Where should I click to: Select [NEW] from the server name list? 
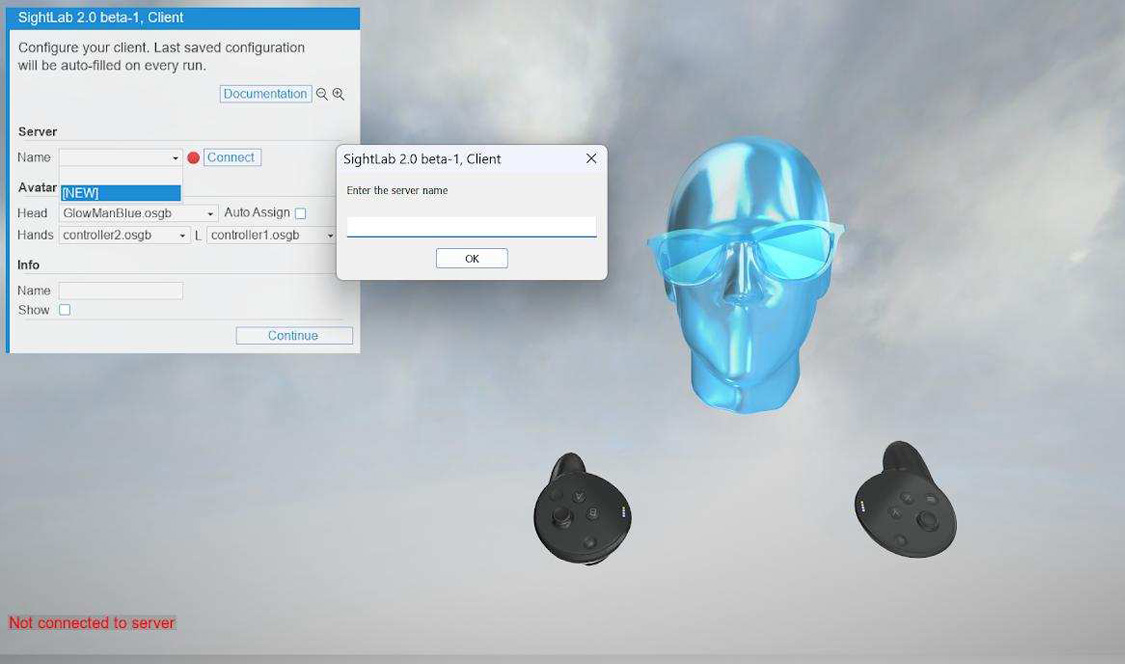tap(120, 192)
